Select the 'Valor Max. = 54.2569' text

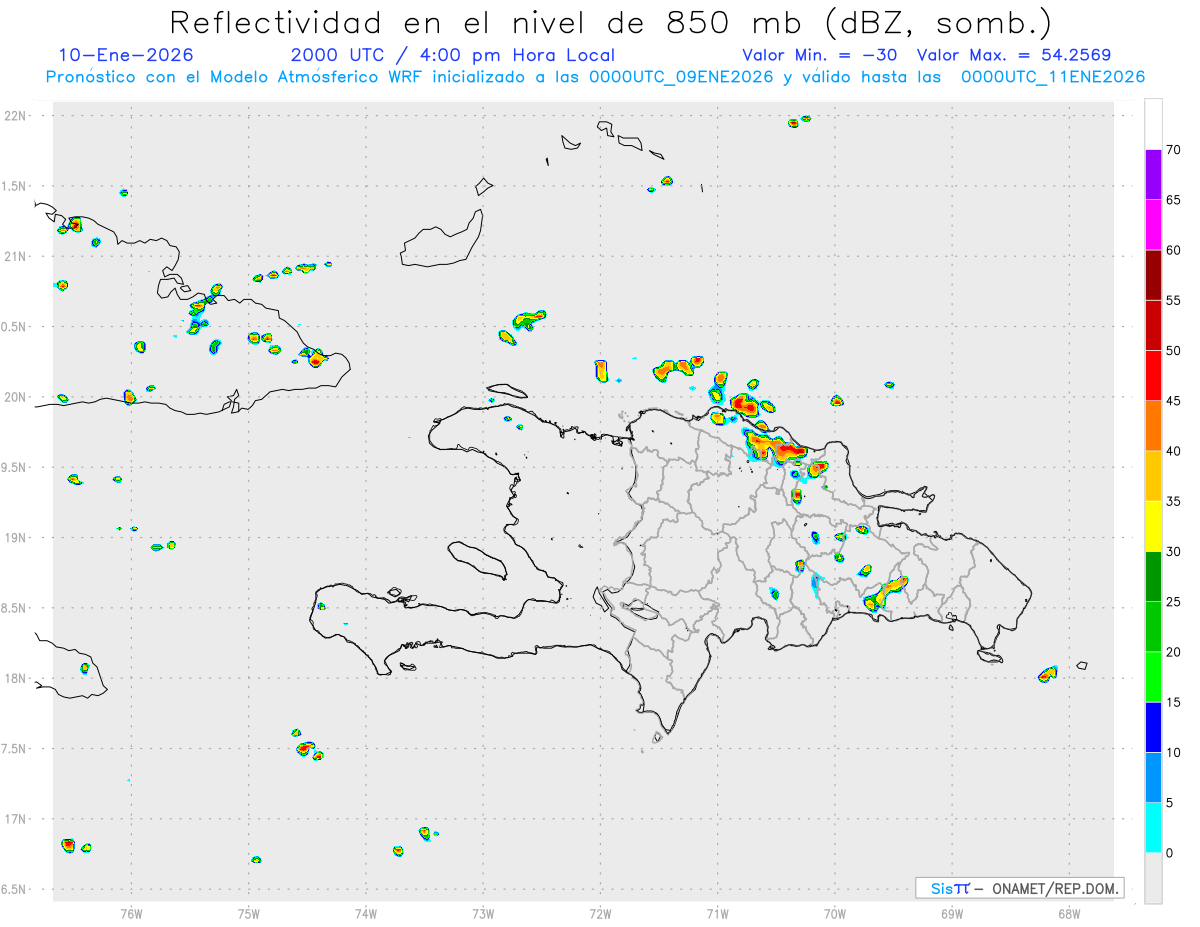pyautogui.click(x=1014, y=55)
